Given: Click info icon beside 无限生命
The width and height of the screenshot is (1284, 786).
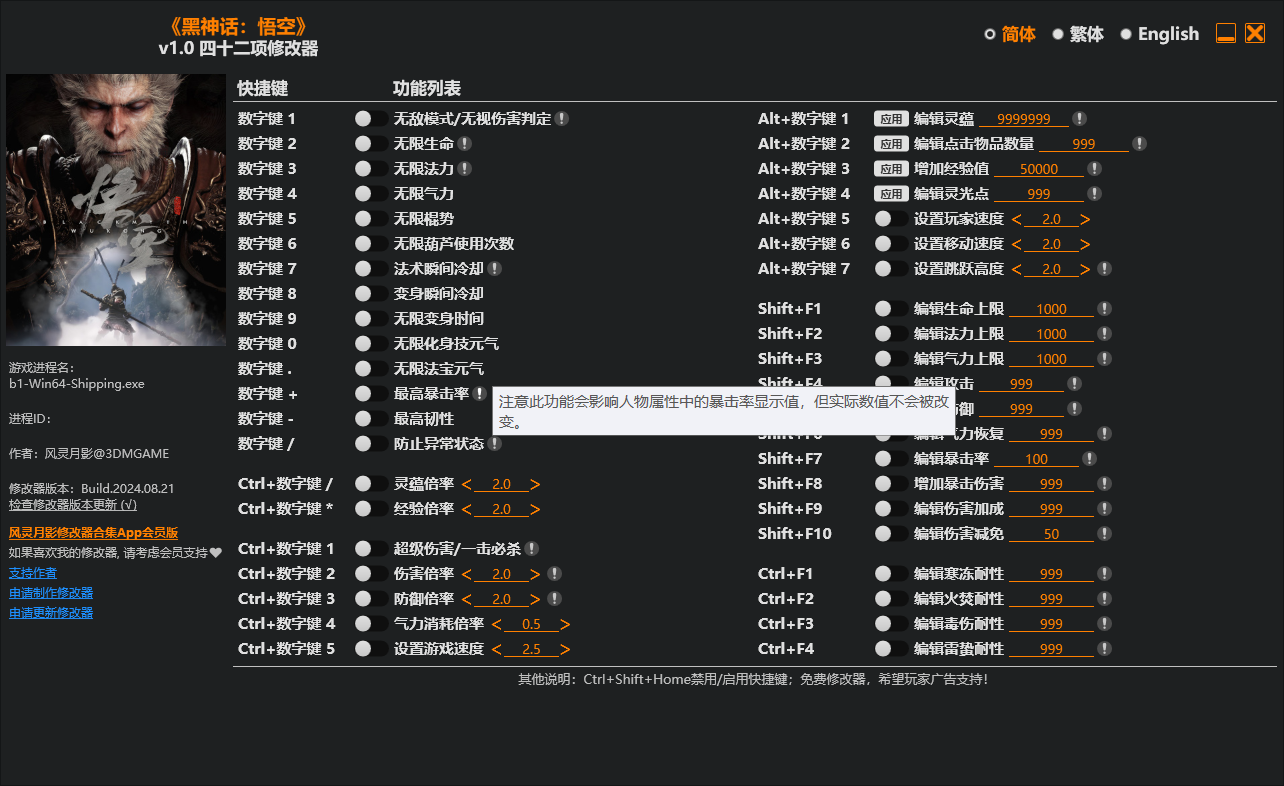Looking at the screenshot, I should [464, 144].
